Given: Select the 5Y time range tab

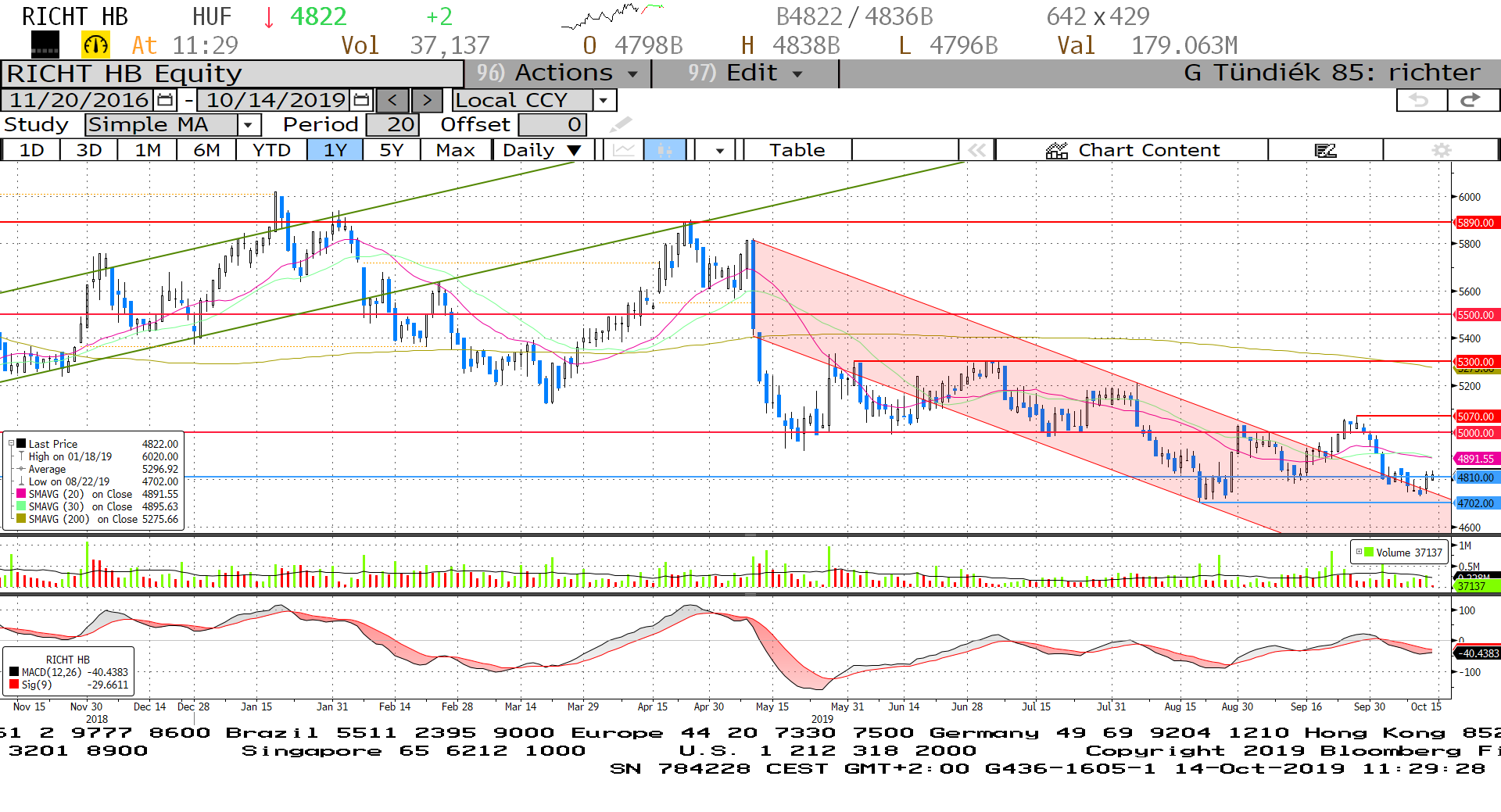Looking at the screenshot, I should (391, 150).
